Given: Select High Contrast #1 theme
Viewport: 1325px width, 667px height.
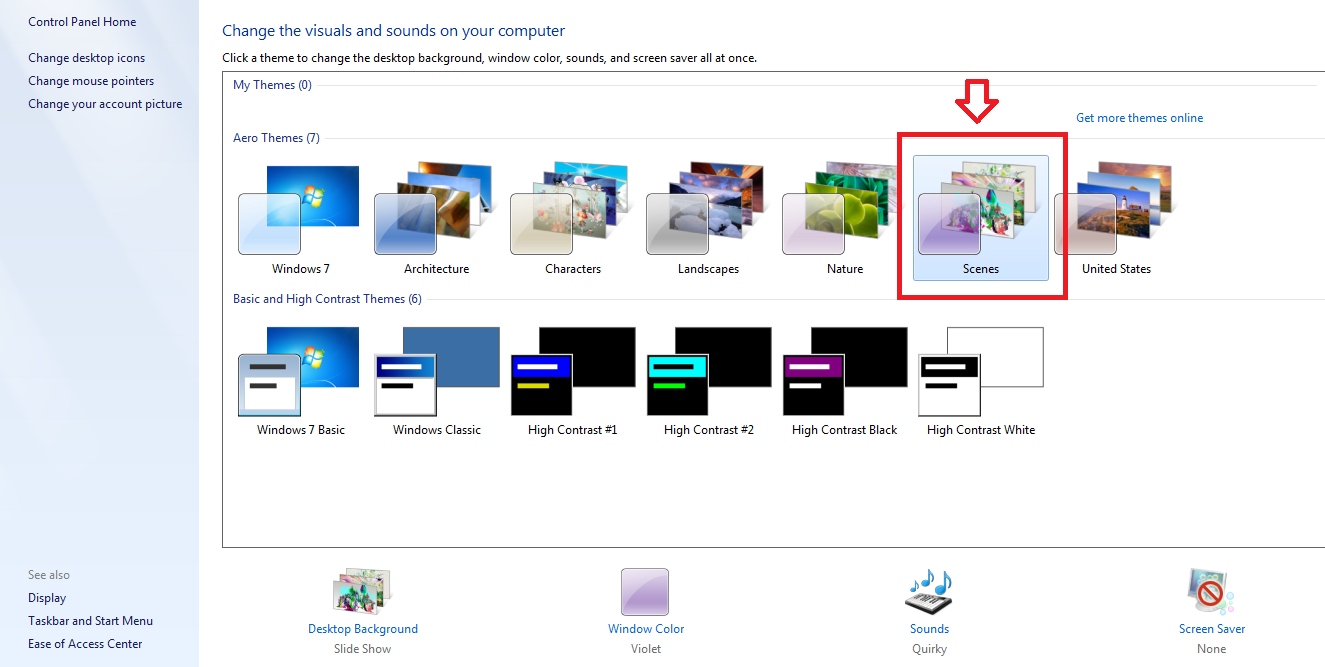Looking at the screenshot, I should coord(572,381).
